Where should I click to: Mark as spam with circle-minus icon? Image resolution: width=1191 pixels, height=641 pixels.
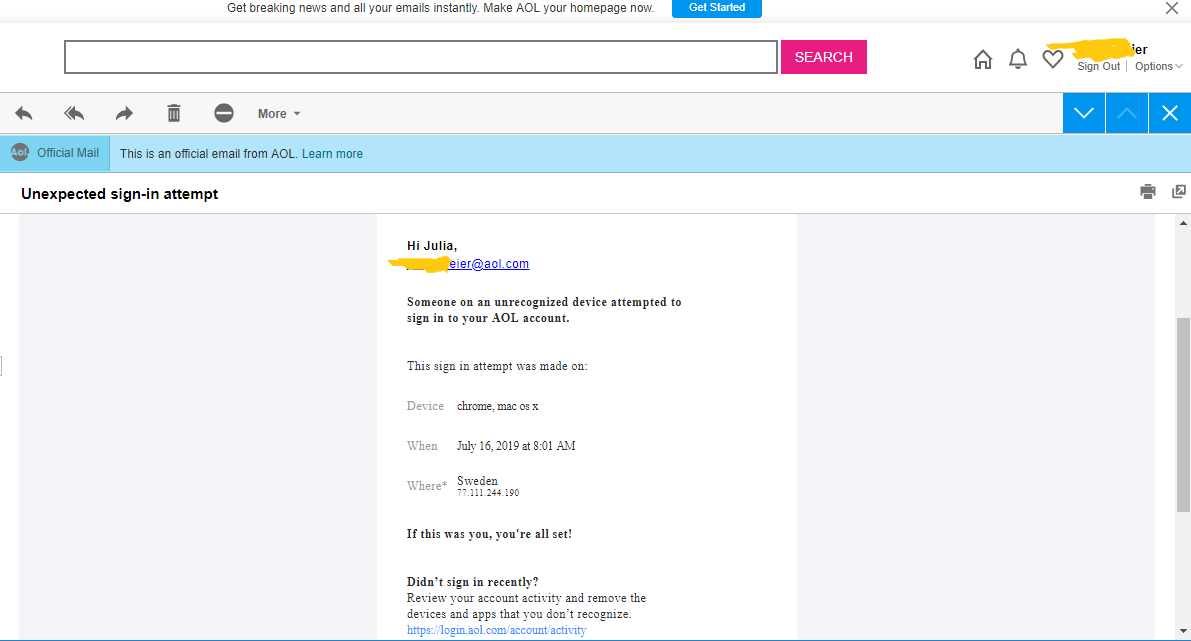223,113
